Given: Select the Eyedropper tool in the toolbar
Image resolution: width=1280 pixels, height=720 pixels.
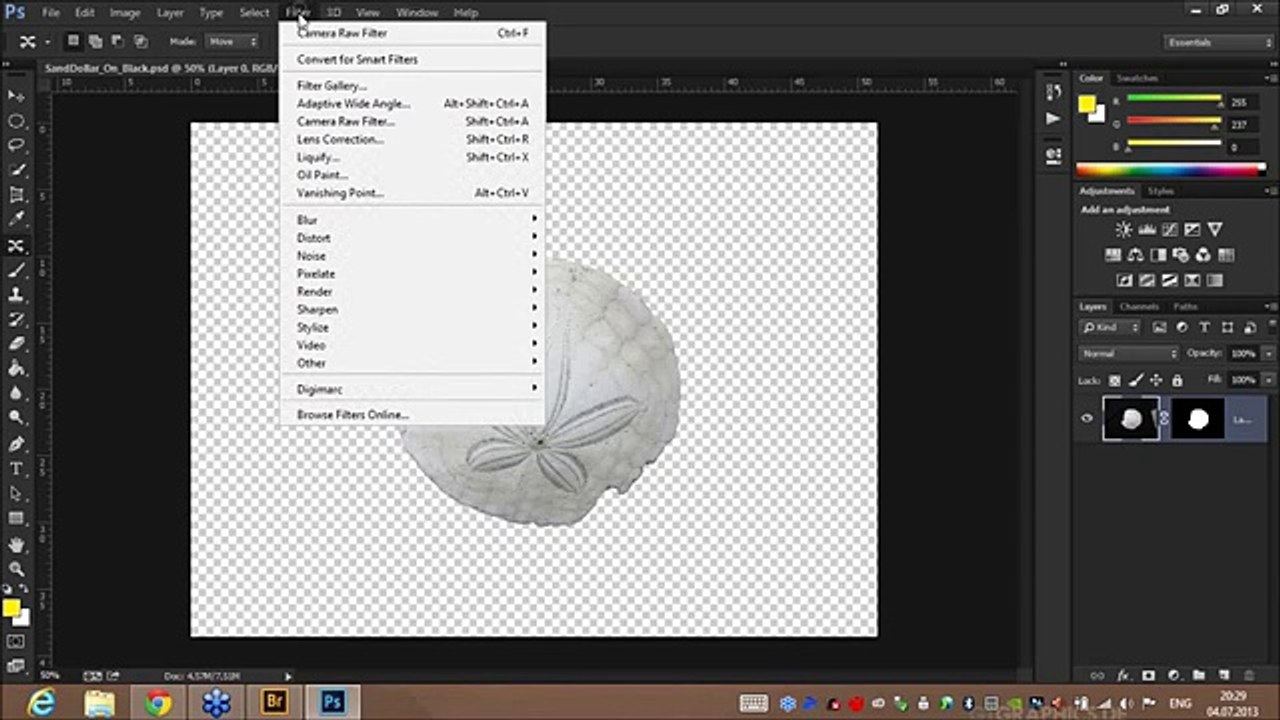Looking at the screenshot, I should coord(16,220).
